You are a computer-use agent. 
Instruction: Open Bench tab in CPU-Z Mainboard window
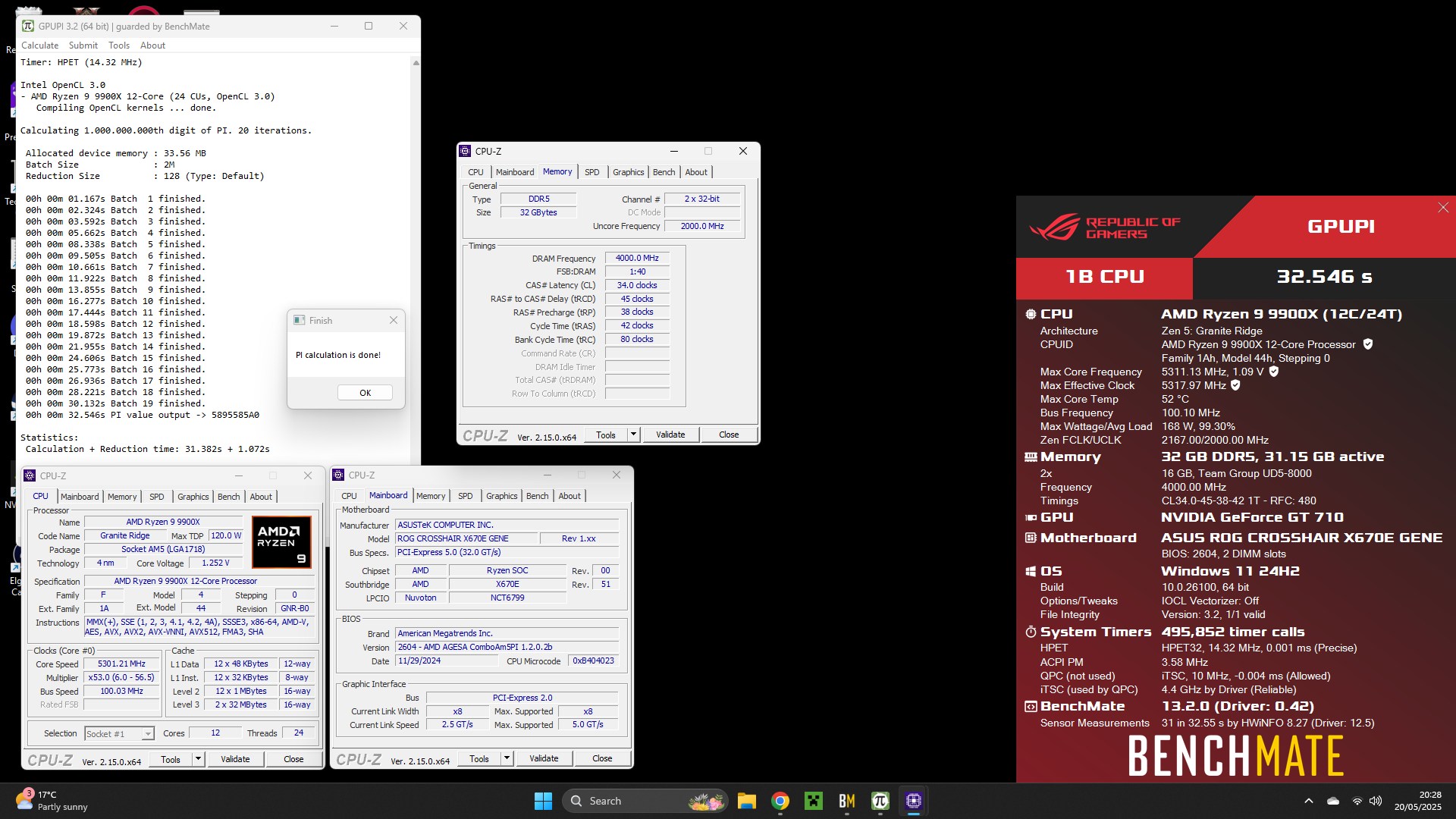pos(537,496)
